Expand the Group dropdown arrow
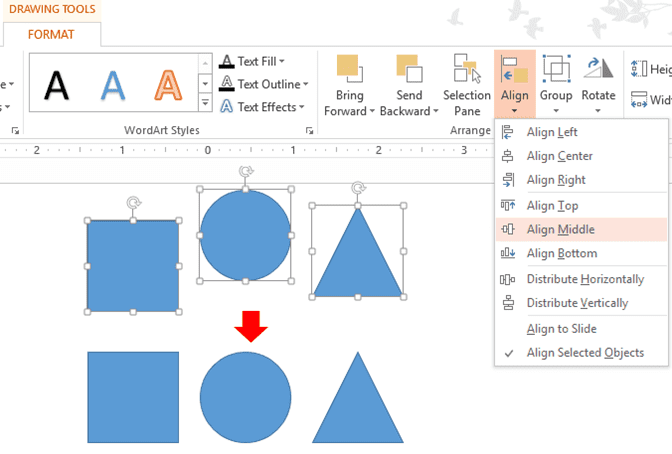 pos(556,111)
